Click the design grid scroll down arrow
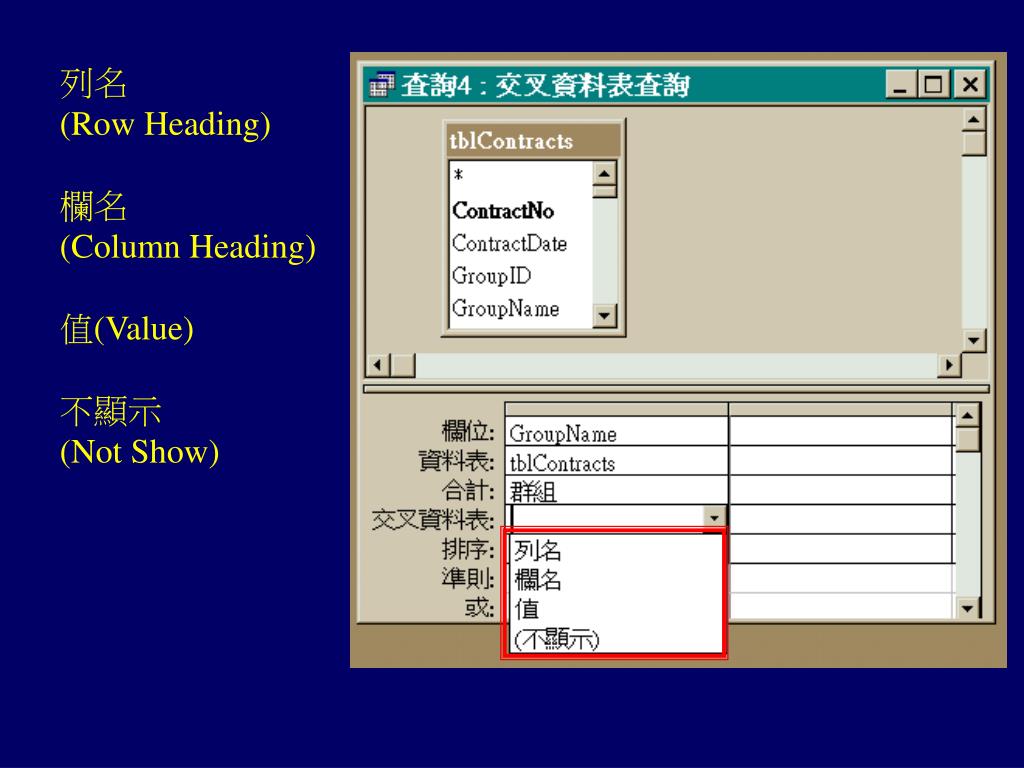The image size is (1024, 768). (x=967, y=609)
